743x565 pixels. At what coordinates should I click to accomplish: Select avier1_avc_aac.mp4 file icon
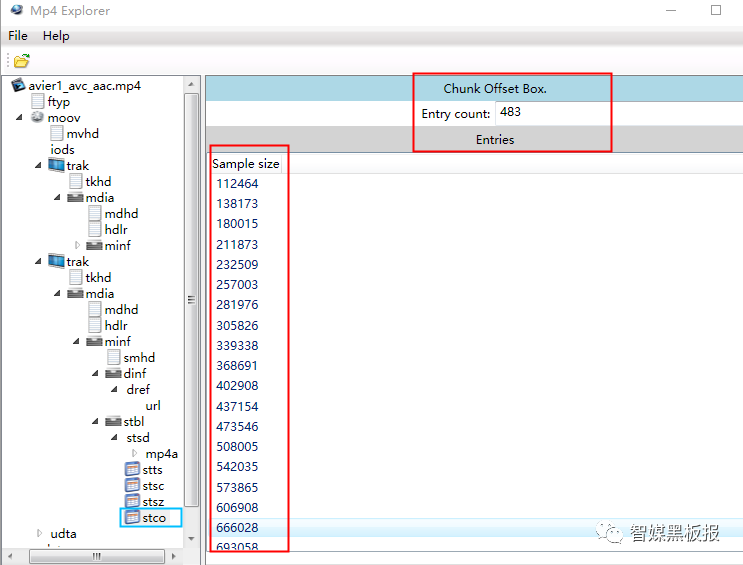click(18, 85)
